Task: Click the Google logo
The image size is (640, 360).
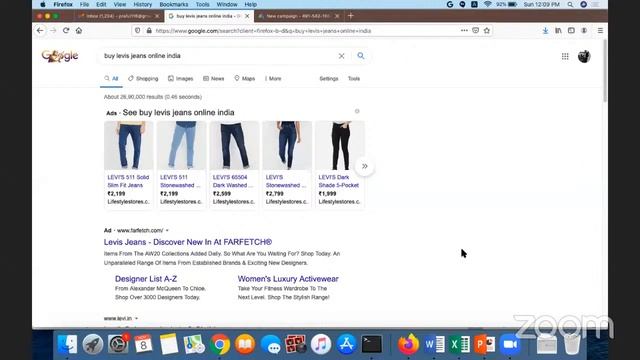Action: click(x=60, y=56)
